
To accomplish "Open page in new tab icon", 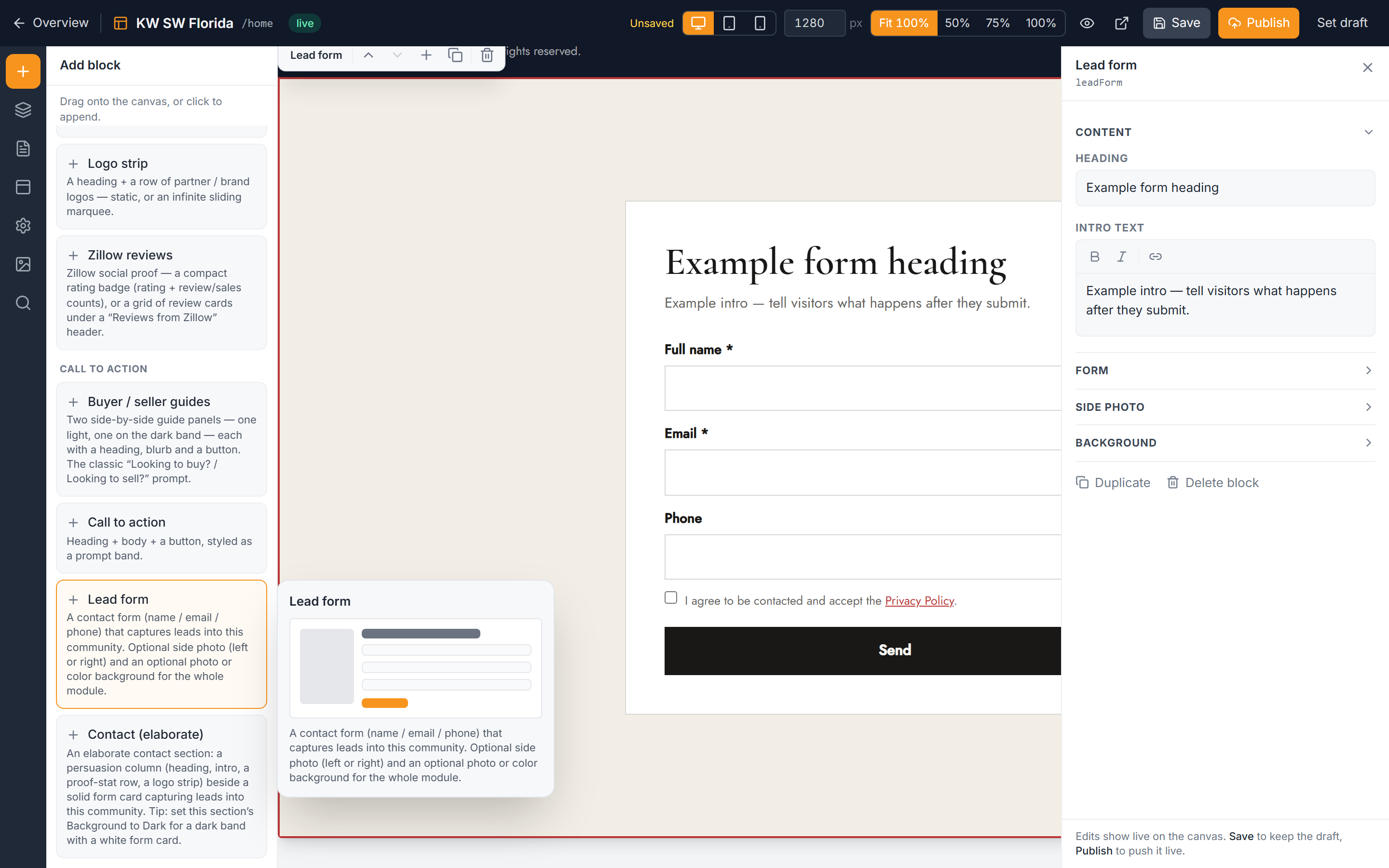I will 1121,23.
